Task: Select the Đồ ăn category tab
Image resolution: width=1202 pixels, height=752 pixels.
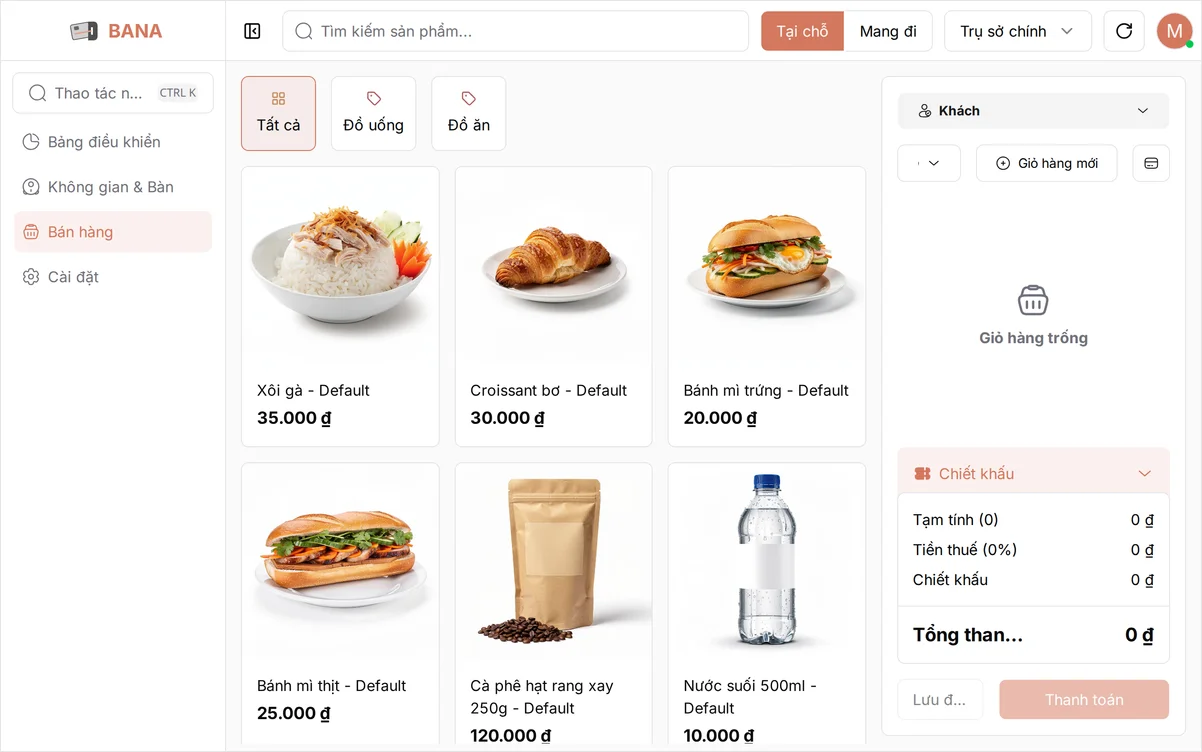Action: 468,114
